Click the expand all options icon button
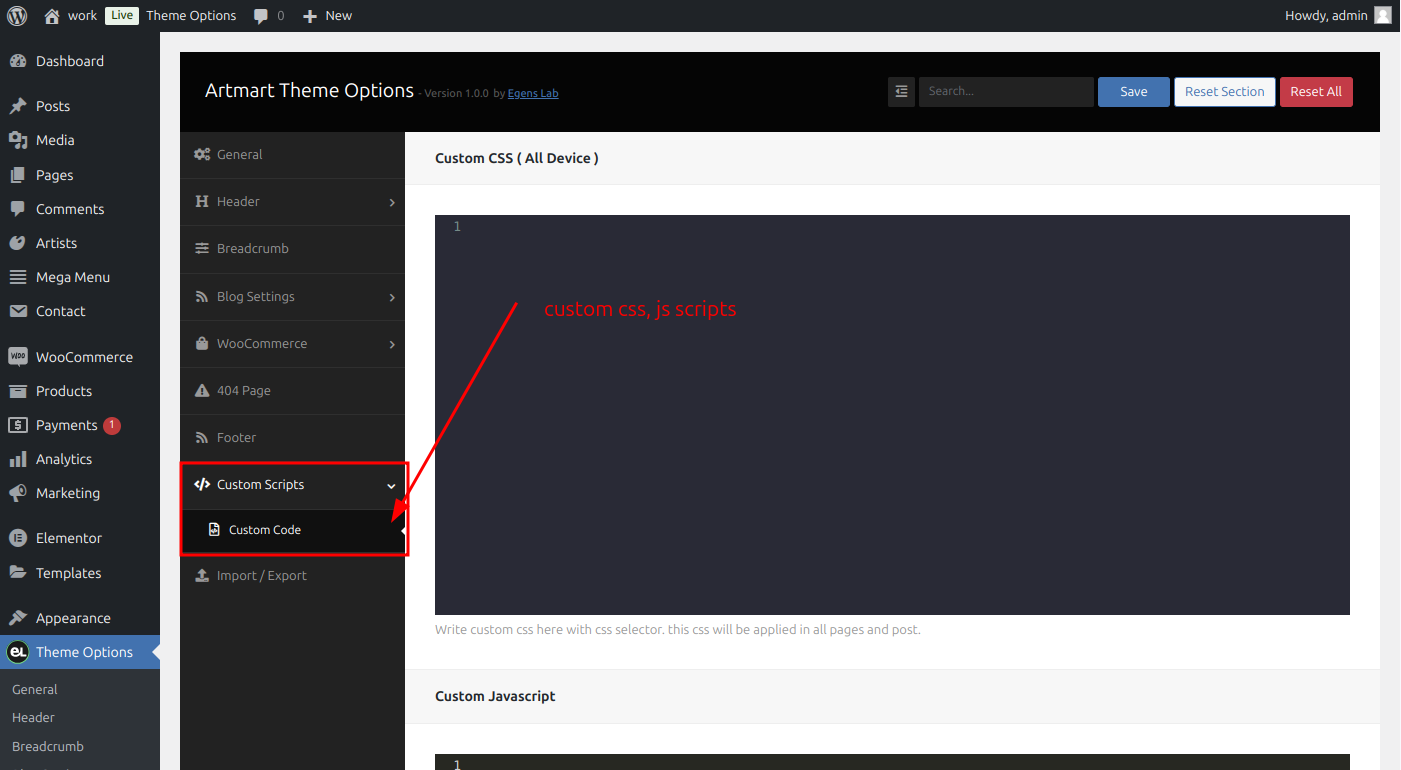The height and width of the screenshot is (770, 1401). pyautogui.click(x=901, y=91)
